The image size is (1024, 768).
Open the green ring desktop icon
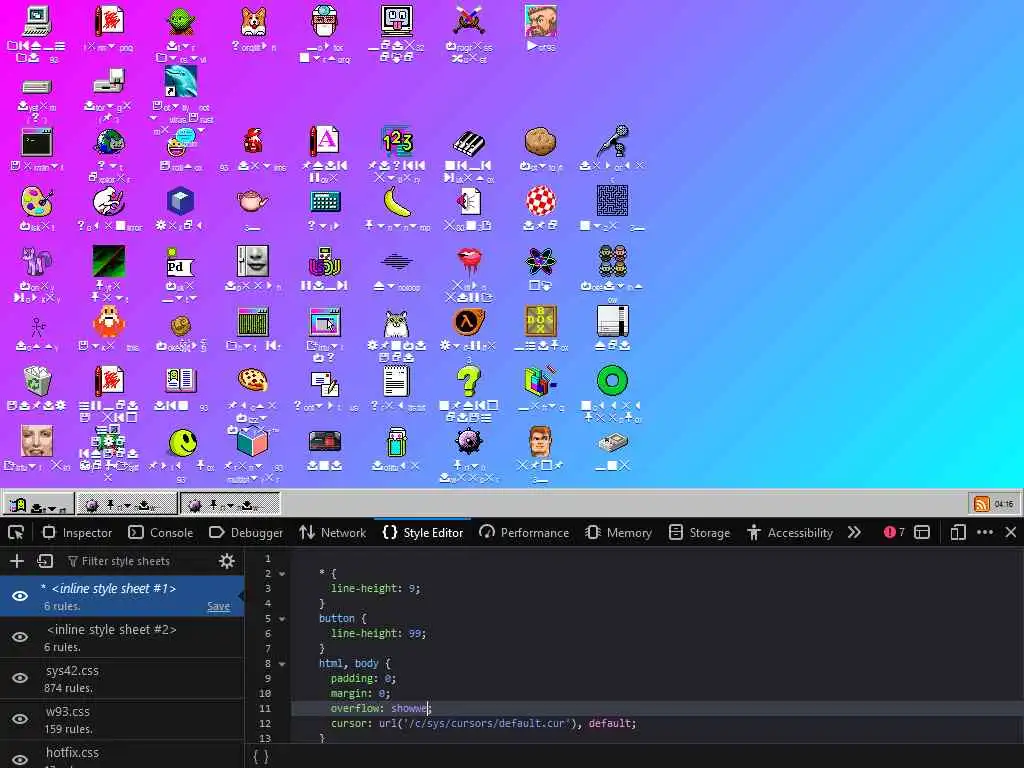[613, 381]
